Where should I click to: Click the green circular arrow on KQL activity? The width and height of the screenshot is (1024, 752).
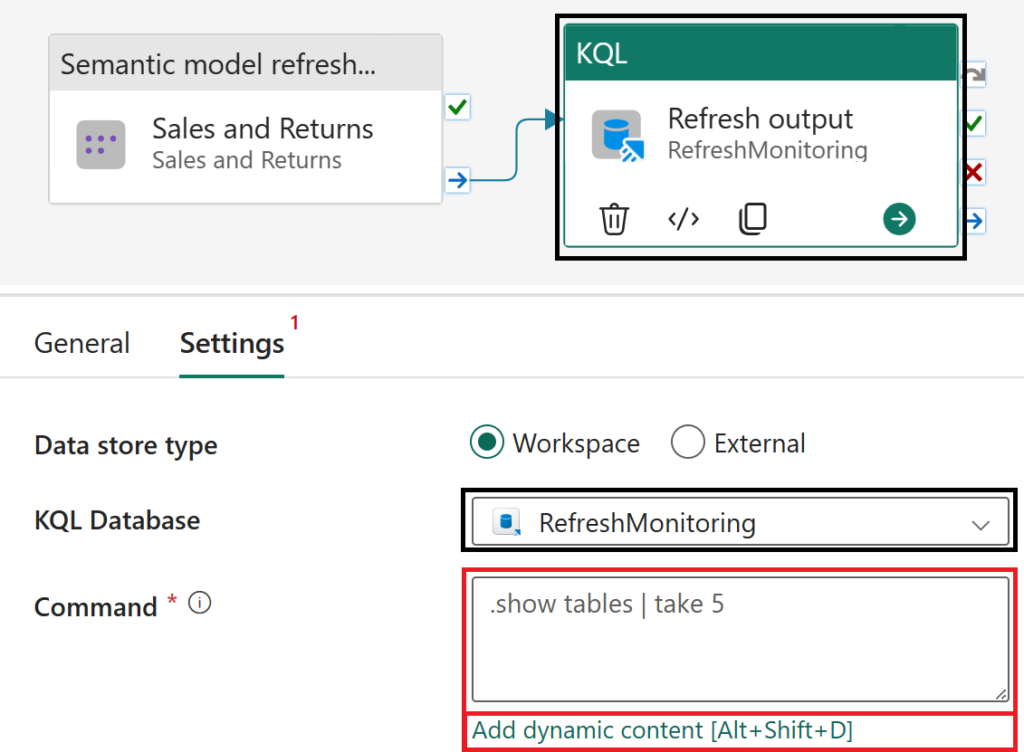899,219
